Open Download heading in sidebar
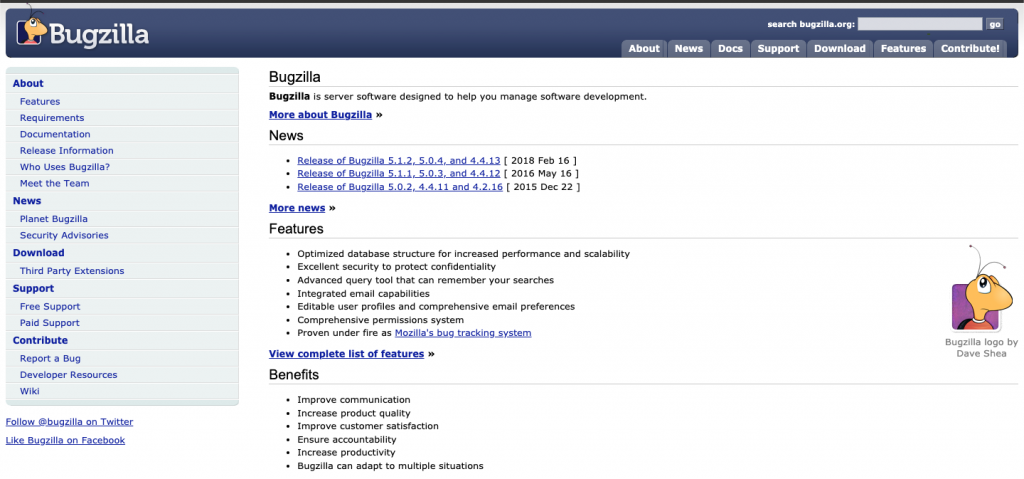Screen dimensions: 1024x479 (39, 253)
